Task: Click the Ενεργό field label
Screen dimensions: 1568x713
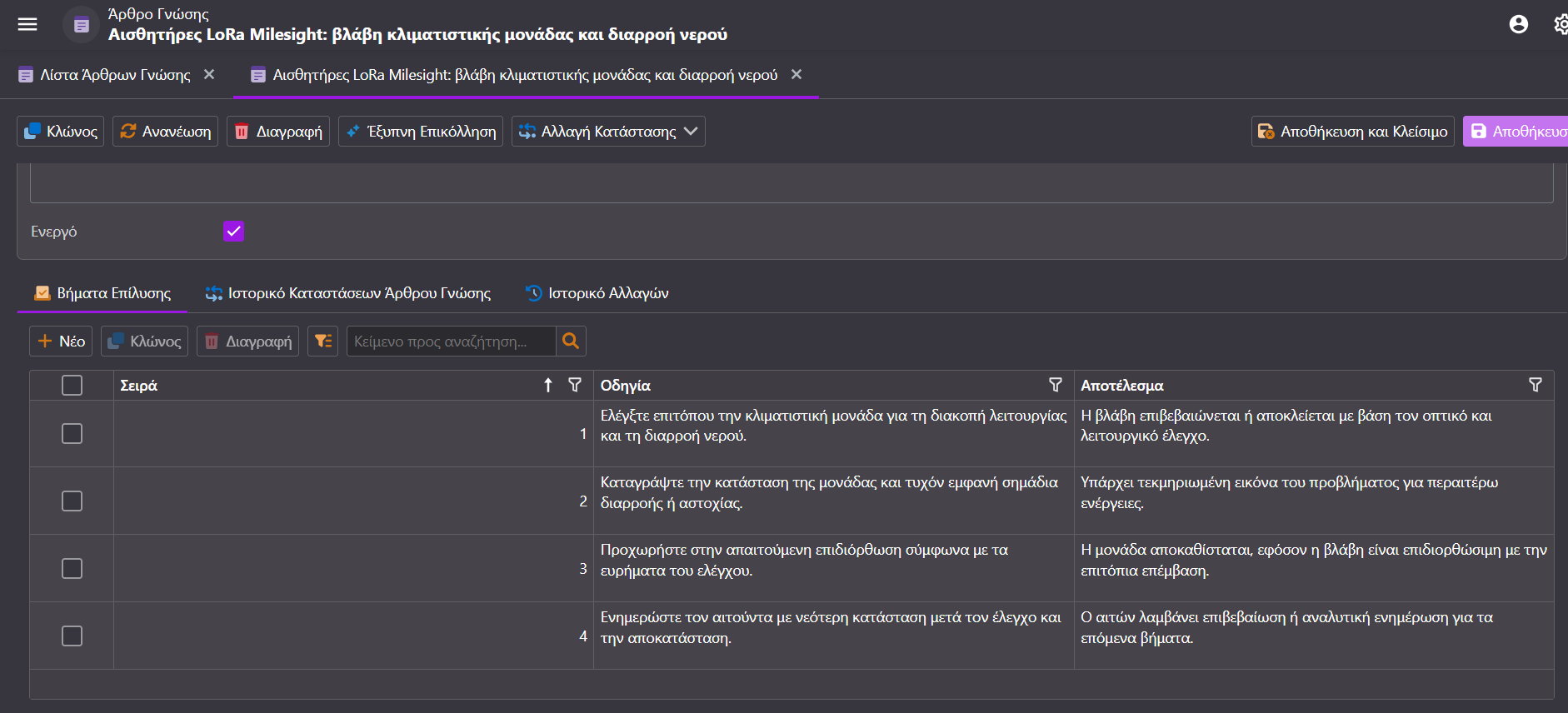Action: pos(54,232)
